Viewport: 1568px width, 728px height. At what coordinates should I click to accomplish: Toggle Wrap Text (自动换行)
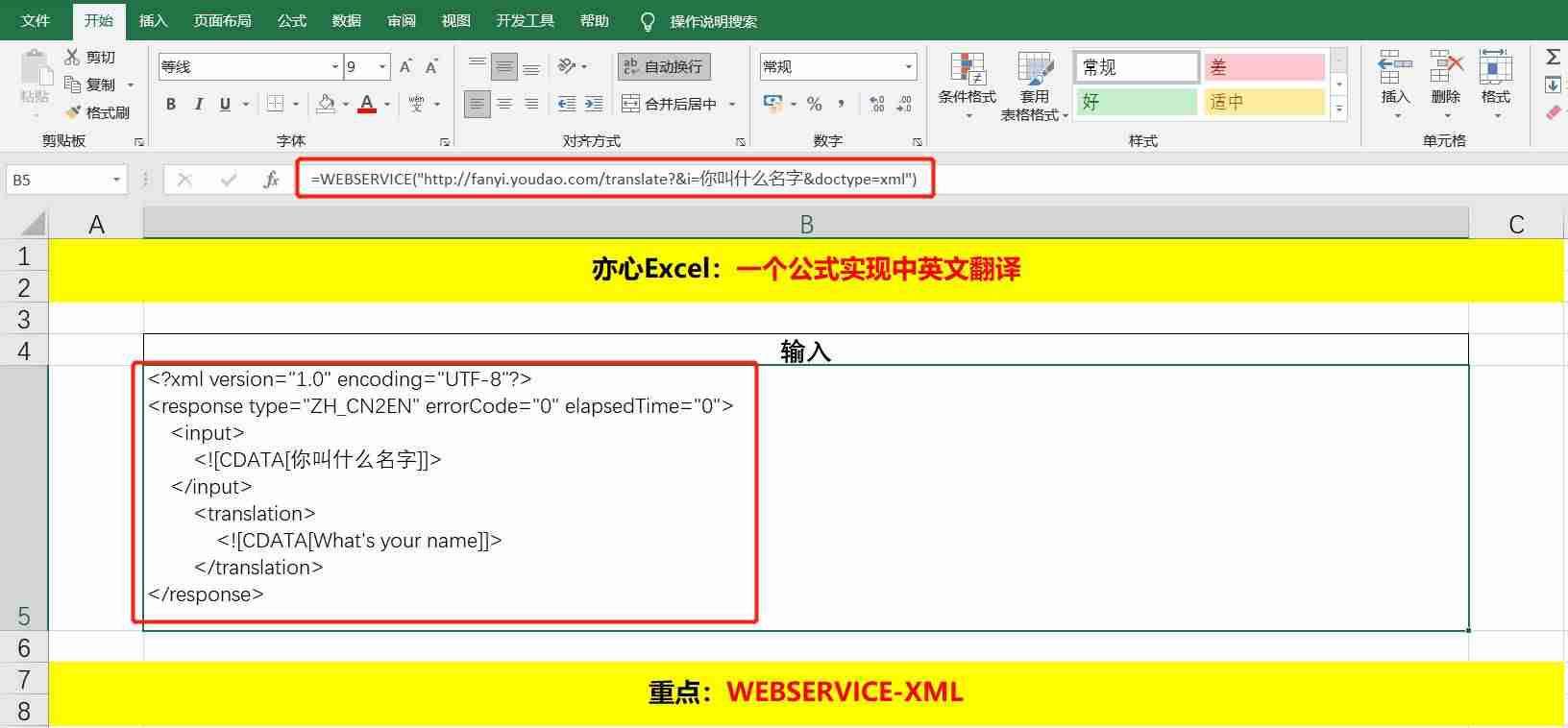coord(664,66)
